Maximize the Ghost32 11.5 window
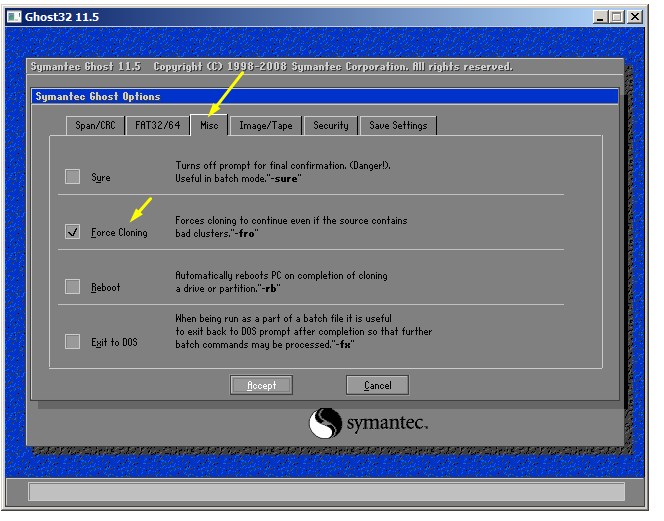The image size is (664, 521). (x=617, y=17)
